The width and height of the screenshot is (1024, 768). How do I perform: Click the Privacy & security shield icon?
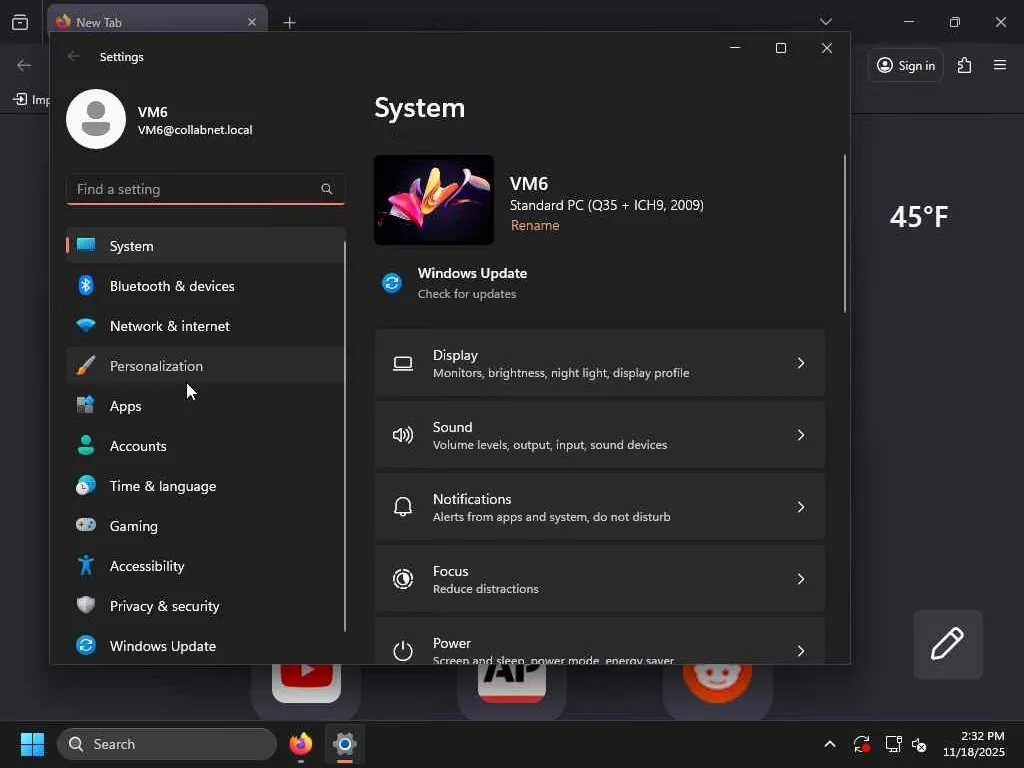point(86,605)
